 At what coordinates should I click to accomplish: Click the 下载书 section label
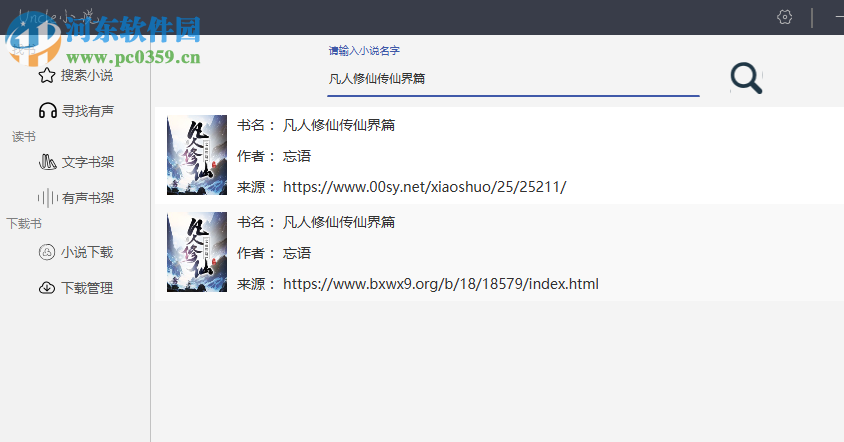pos(24,223)
